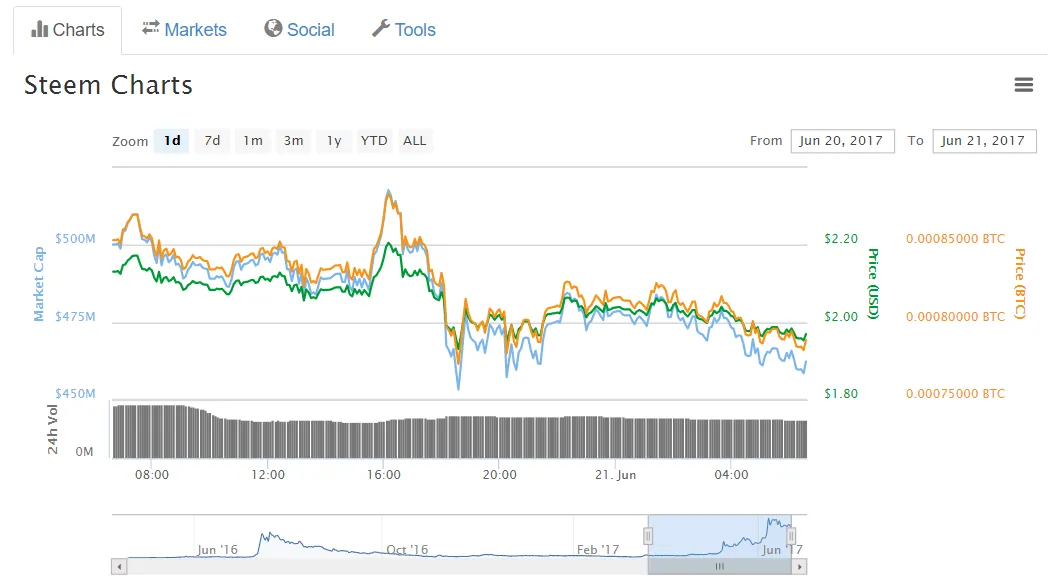The image size is (1062, 582).
Task: Switch to the Charts tab
Action: [x=68, y=30]
